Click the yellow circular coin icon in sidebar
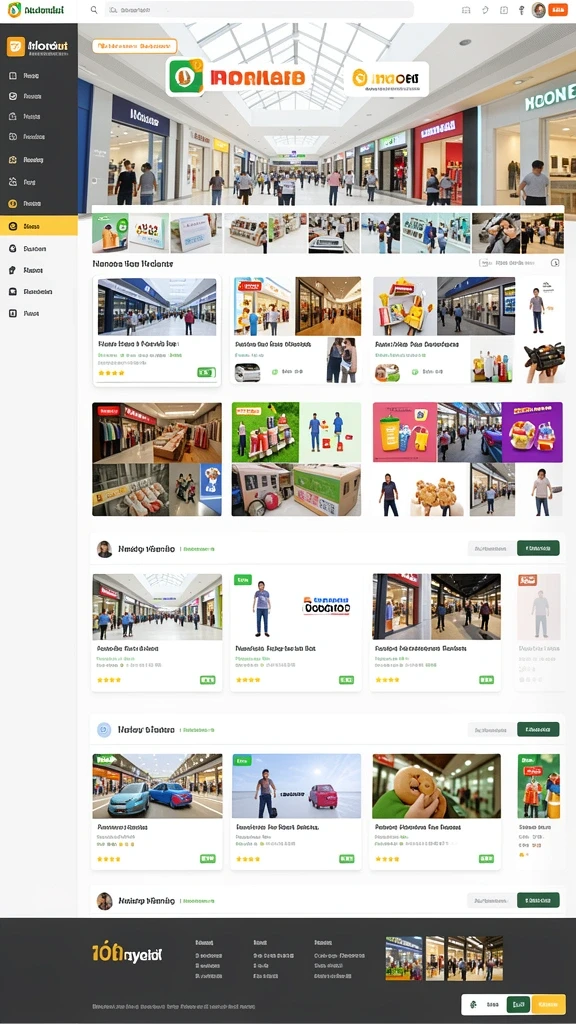Viewport: 576px width, 1024px height. (x=12, y=204)
